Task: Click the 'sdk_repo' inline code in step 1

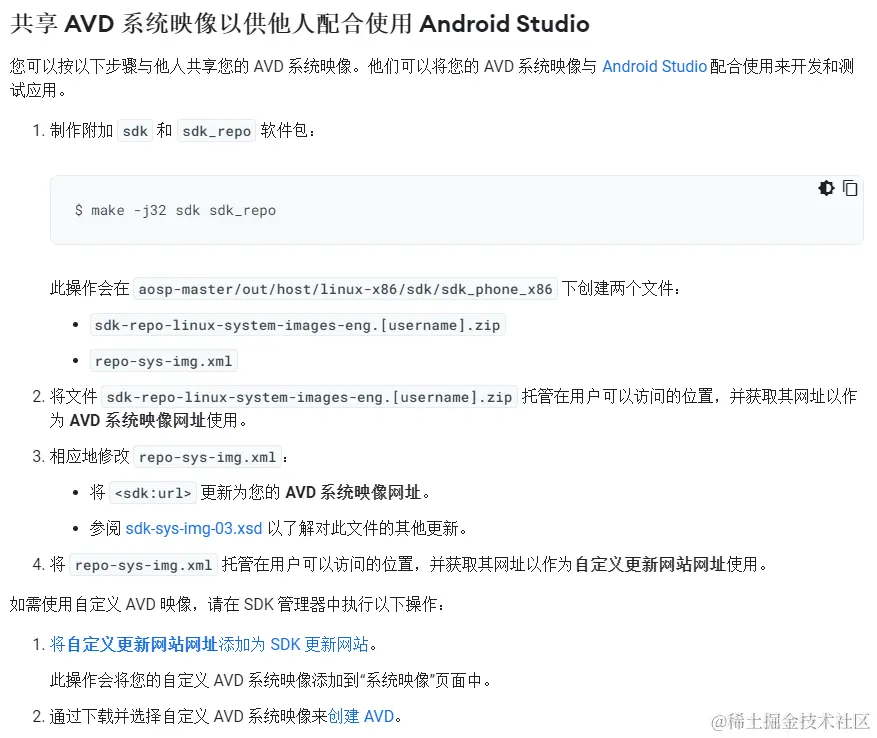Action: point(216,131)
